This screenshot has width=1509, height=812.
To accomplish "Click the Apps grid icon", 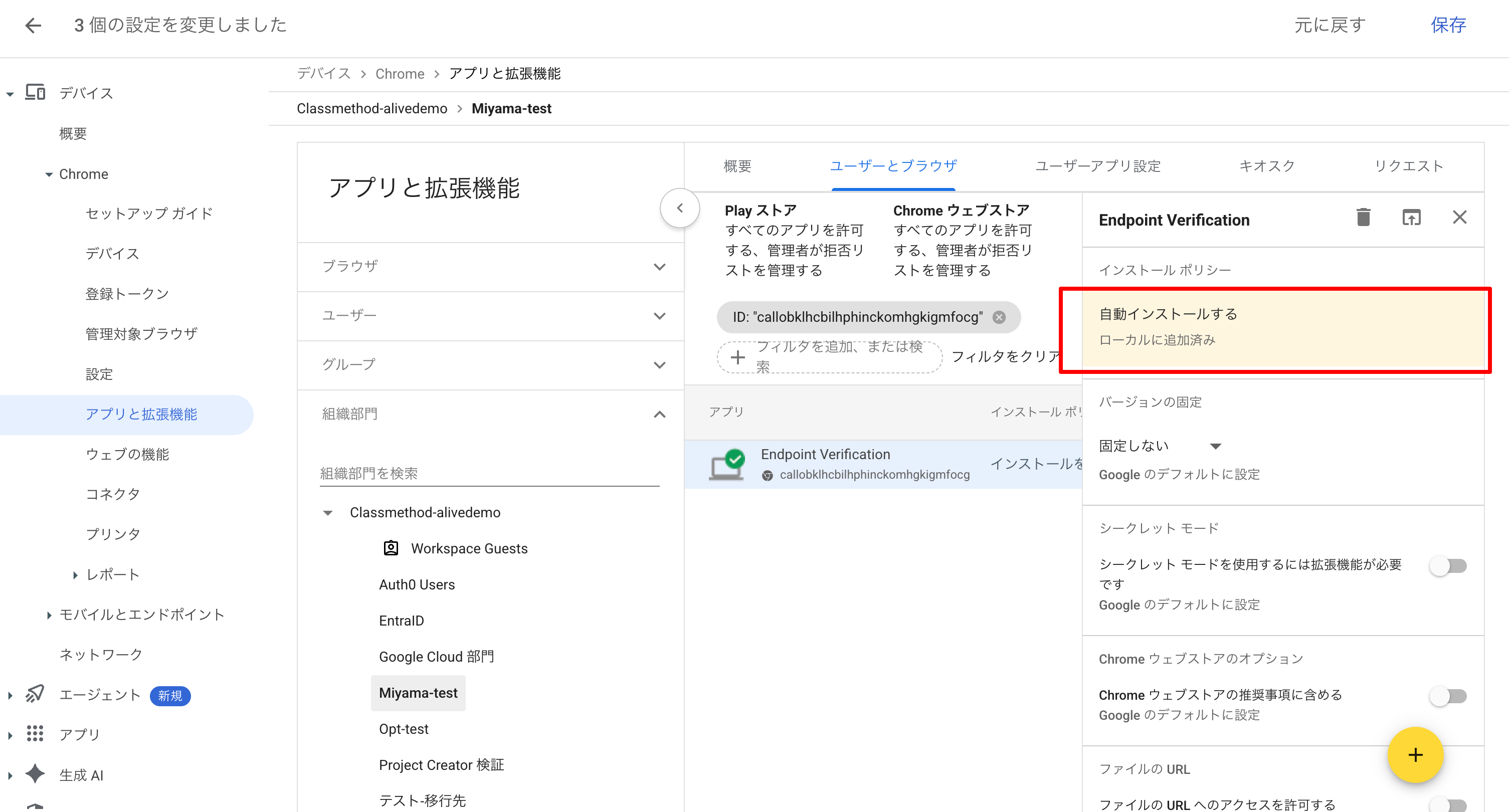I will pos(35,733).
